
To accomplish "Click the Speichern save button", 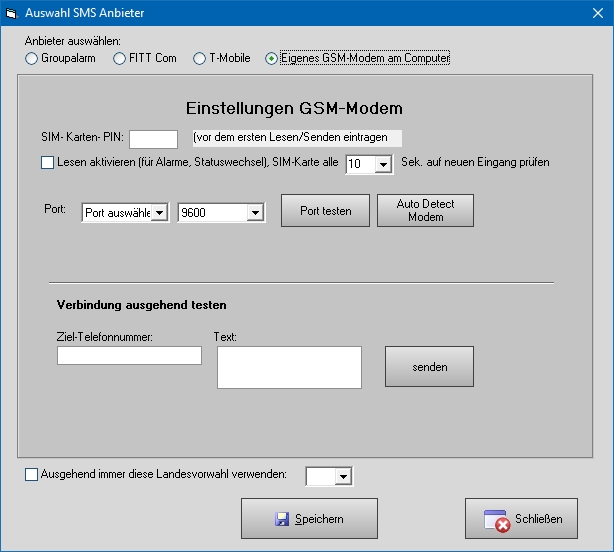I will tap(309, 518).
